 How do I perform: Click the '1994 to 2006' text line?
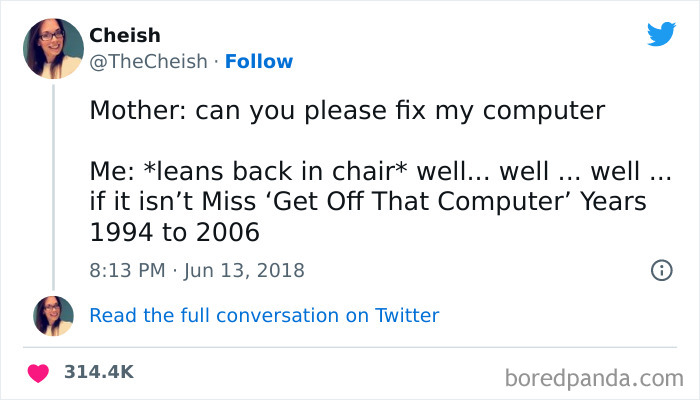pos(175,232)
